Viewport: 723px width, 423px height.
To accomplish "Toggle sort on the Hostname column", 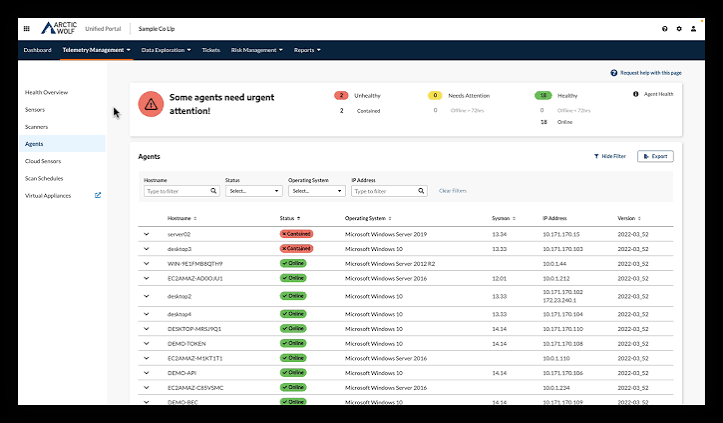I will (x=182, y=218).
